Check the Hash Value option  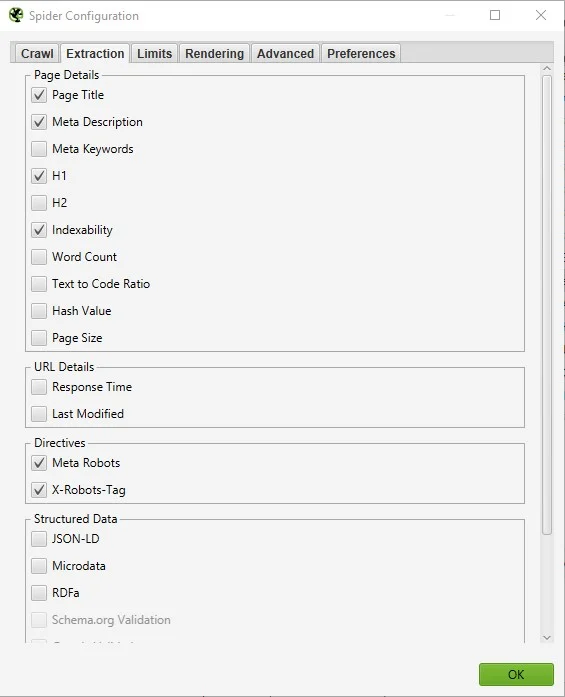pyautogui.click(x=39, y=311)
